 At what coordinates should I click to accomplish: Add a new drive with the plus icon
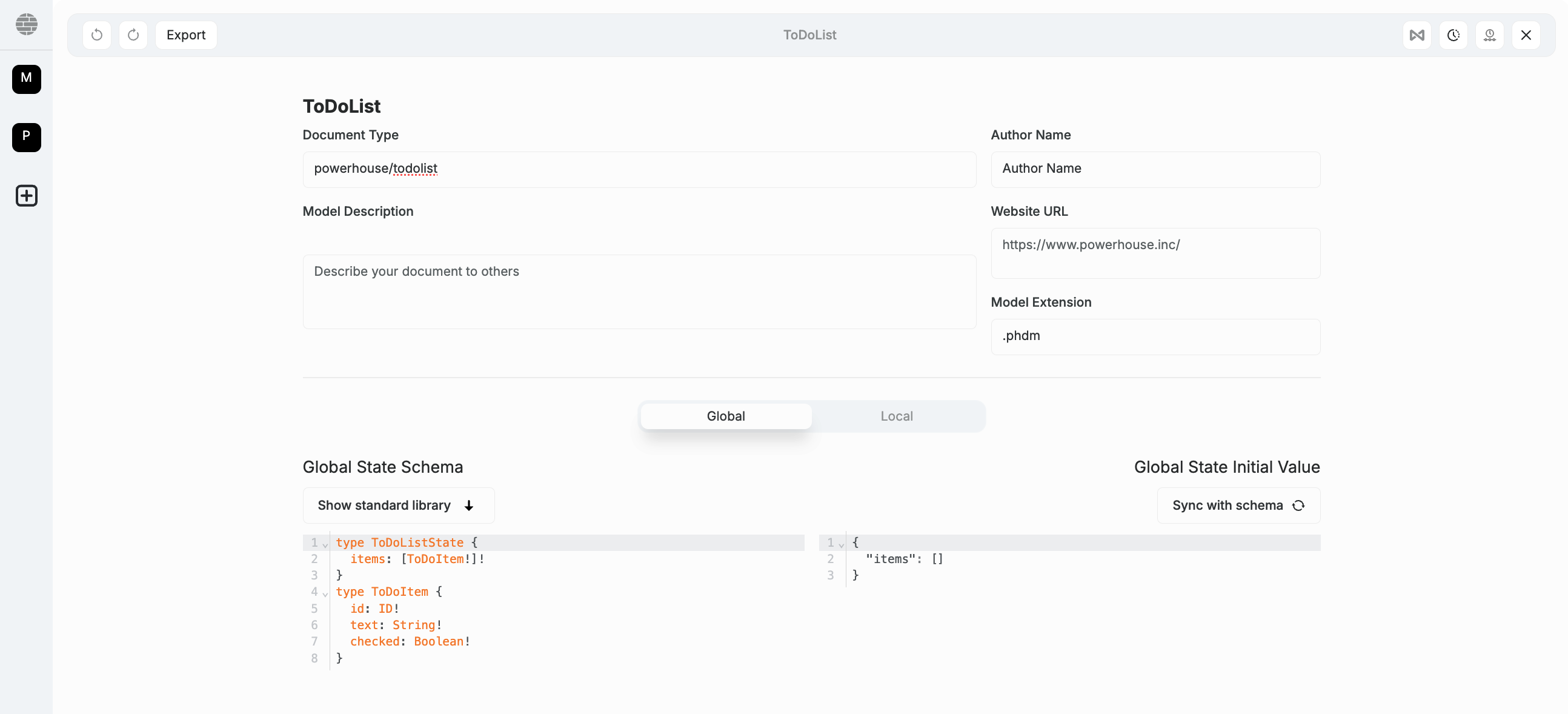(26, 195)
